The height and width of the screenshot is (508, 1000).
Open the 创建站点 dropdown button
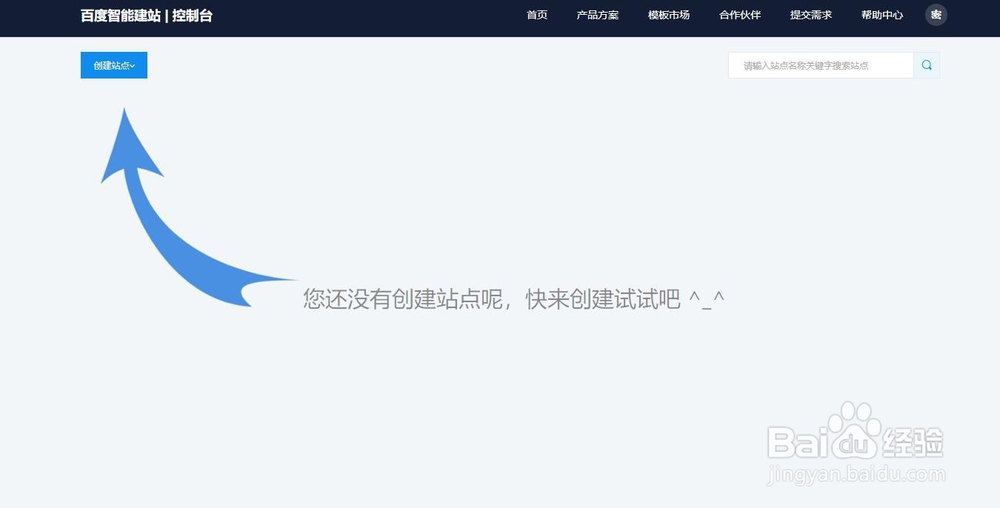click(x=114, y=65)
